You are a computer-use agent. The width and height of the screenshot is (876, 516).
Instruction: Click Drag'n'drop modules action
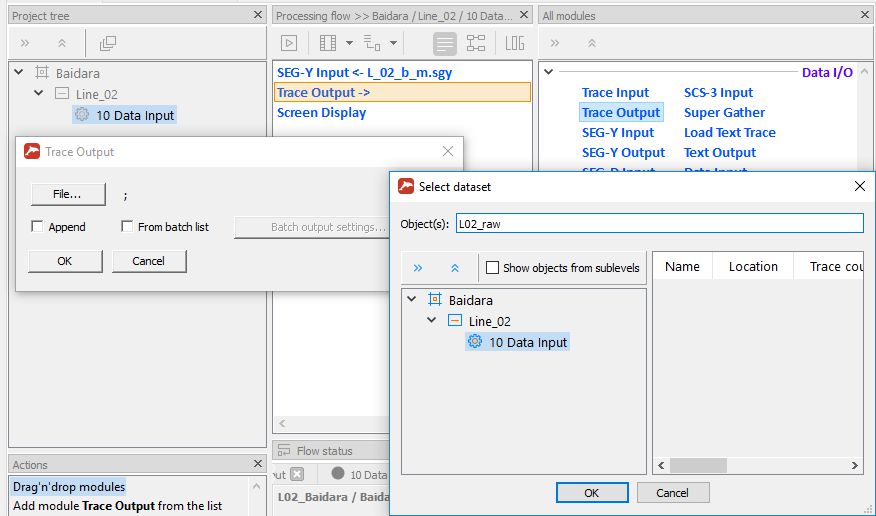[x=69, y=486]
